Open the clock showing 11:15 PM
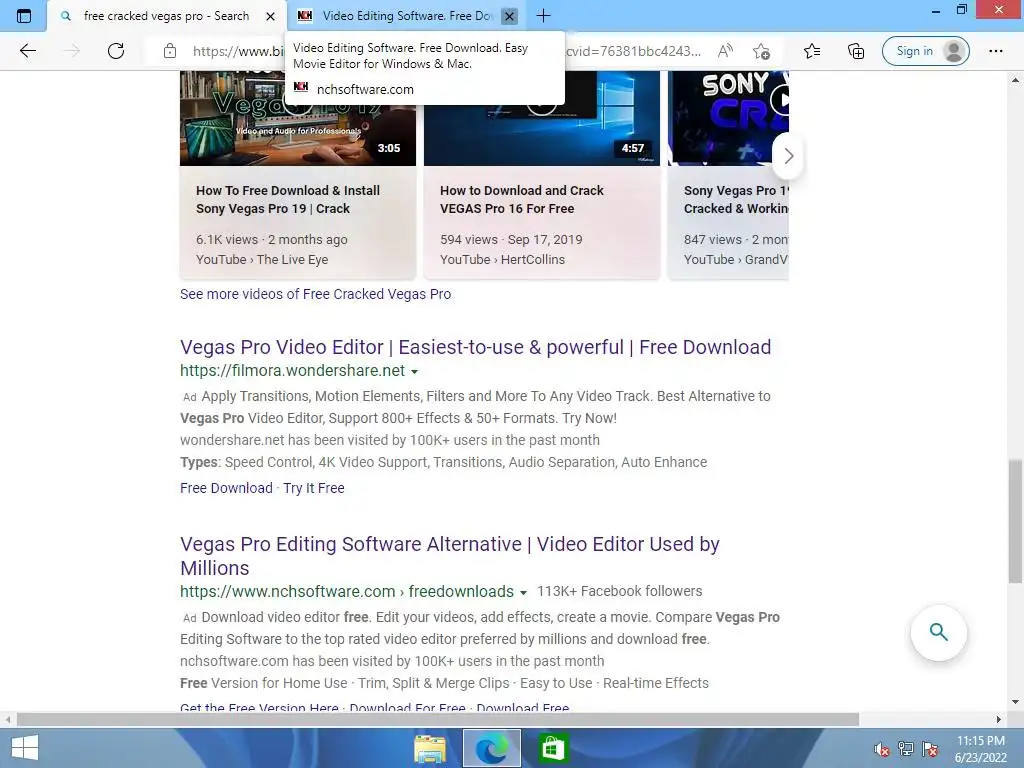This screenshot has height=768, width=1024. pos(980,749)
